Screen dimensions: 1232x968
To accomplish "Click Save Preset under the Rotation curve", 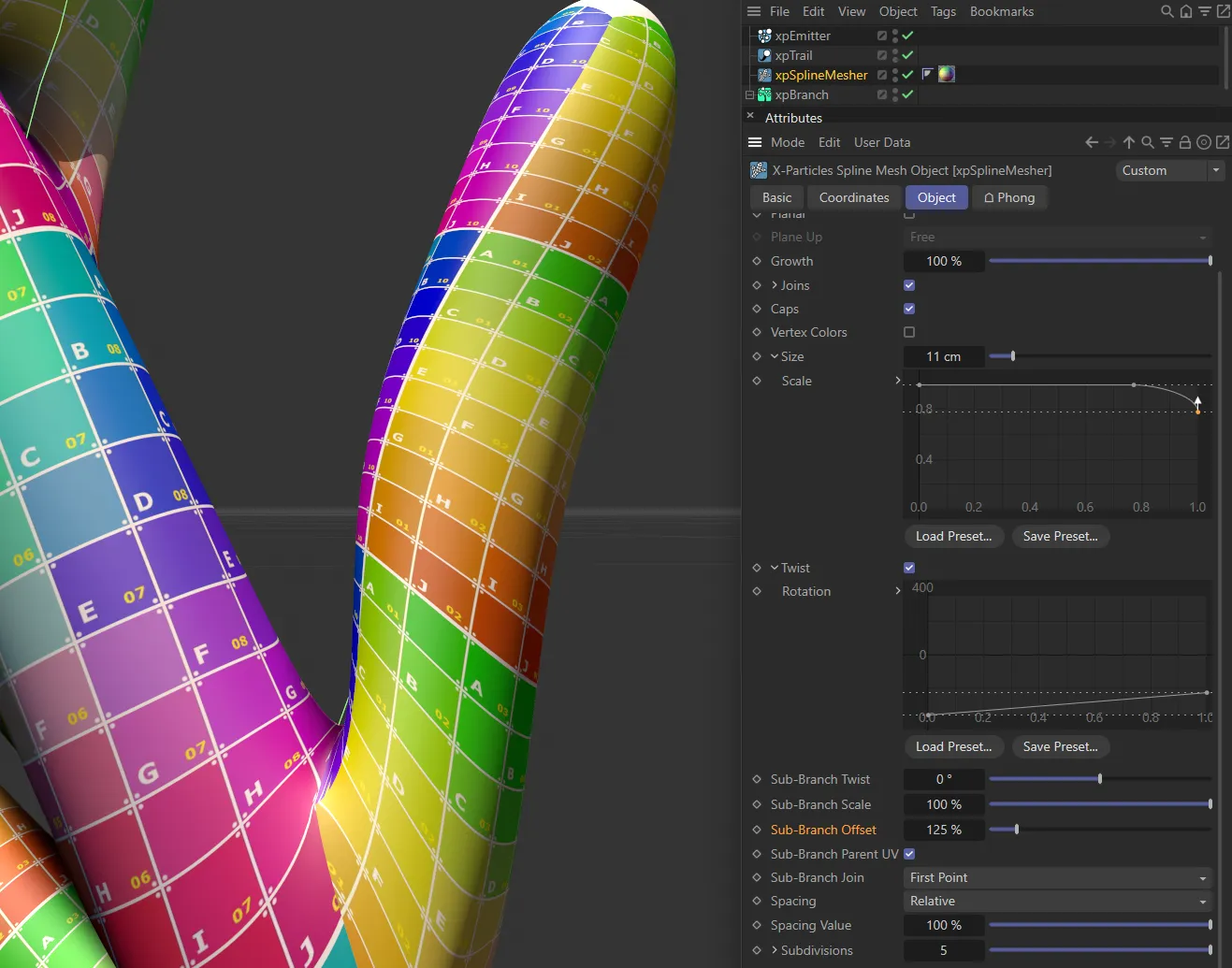I will click(x=1060, y=746).
